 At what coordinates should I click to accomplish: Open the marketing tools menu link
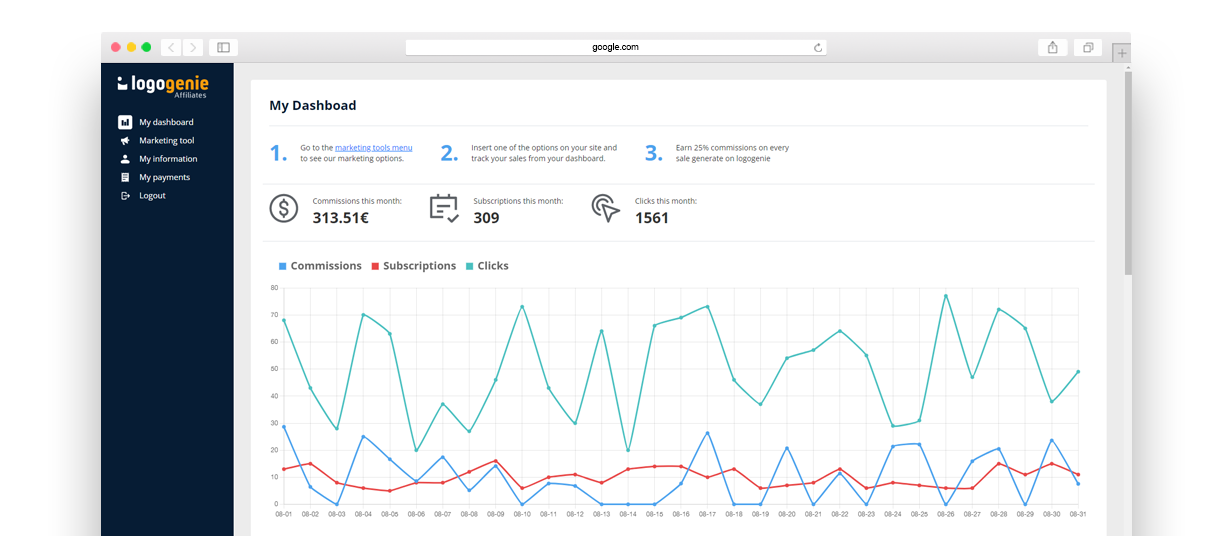(x=373, y=148)
